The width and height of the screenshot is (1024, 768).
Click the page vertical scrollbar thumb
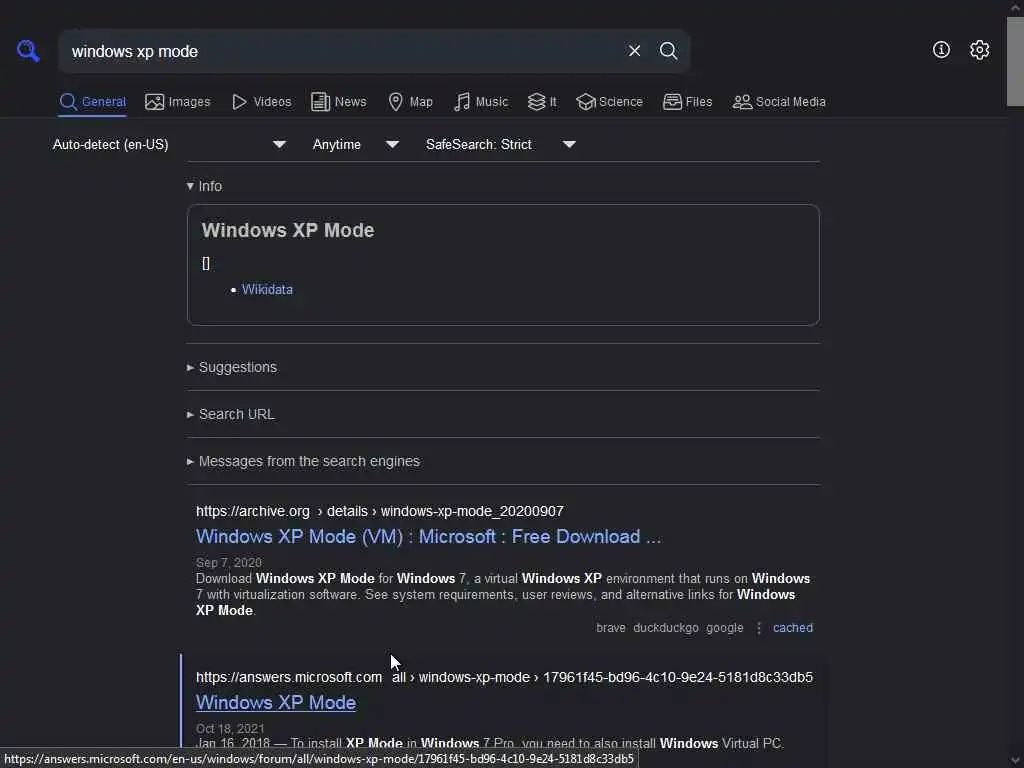(x=1015, y=61)
